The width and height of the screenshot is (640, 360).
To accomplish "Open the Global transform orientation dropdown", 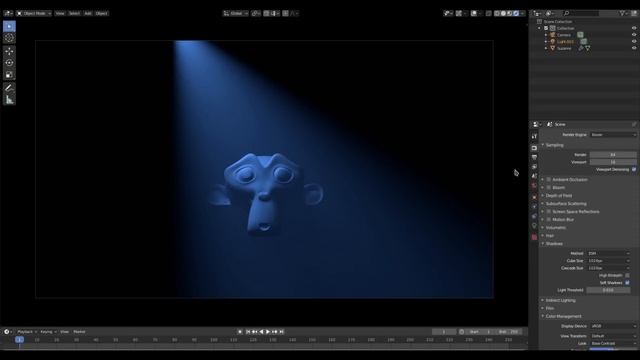I will [236, 13].
